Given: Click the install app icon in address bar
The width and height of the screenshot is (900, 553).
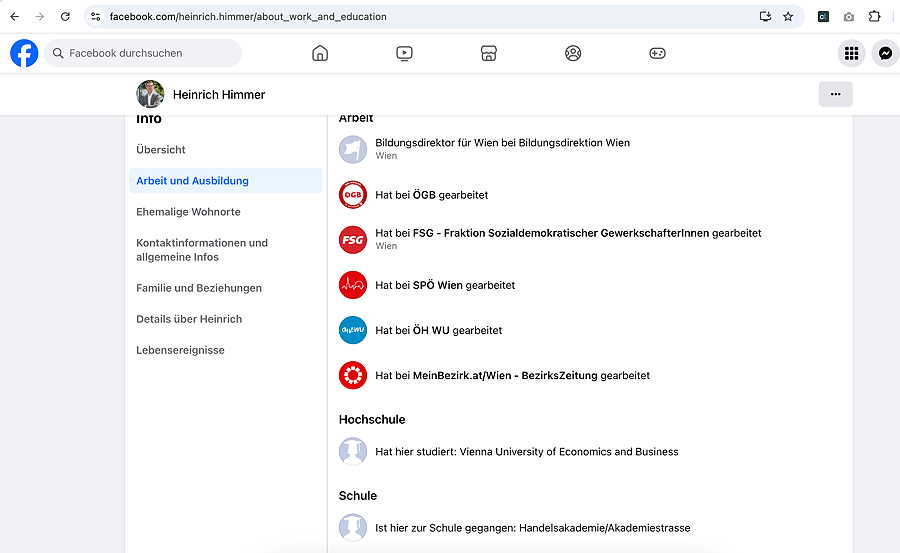Looking at the screenshot, I should pos(765,17).
